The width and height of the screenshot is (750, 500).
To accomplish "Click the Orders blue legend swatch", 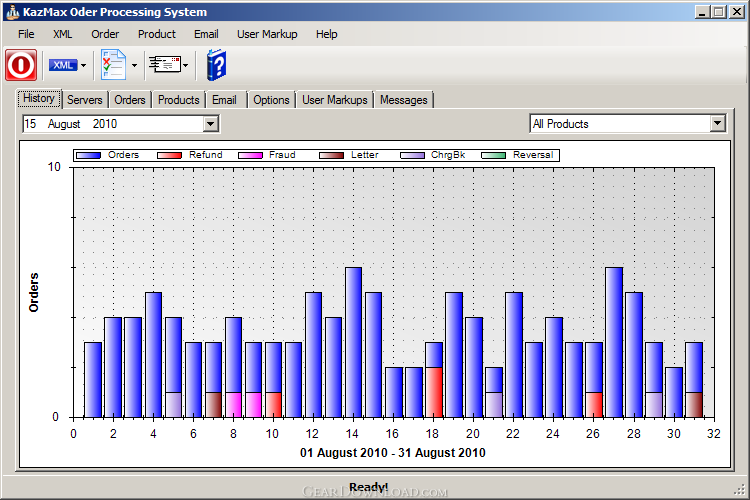I will 88,155.
